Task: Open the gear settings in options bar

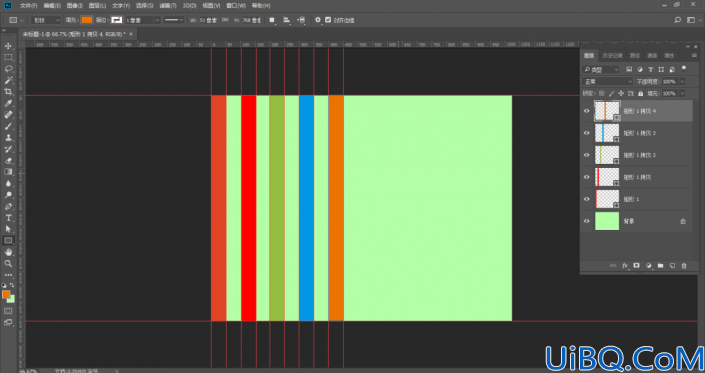Action: coord(318,20)
